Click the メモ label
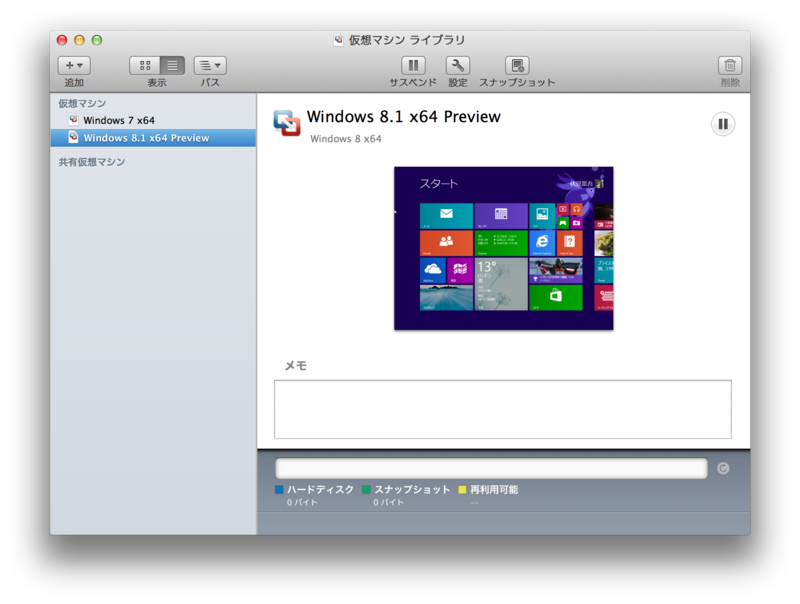The width and height of the screenshot is (800, 604). [x=295, y=366]
